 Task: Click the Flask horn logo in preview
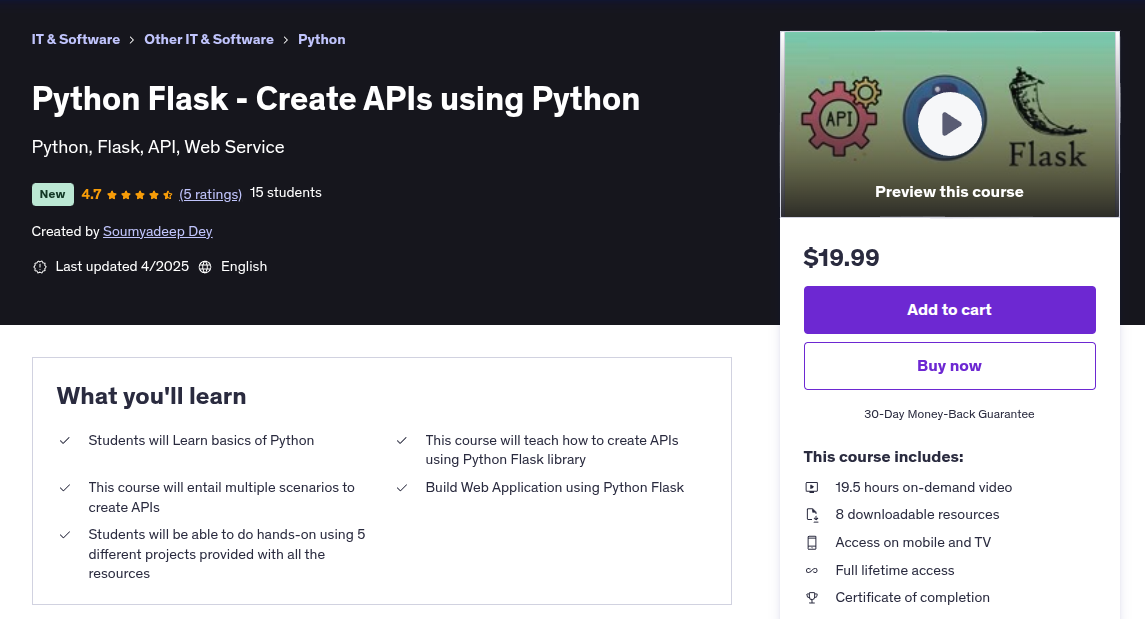point(1047,118)
